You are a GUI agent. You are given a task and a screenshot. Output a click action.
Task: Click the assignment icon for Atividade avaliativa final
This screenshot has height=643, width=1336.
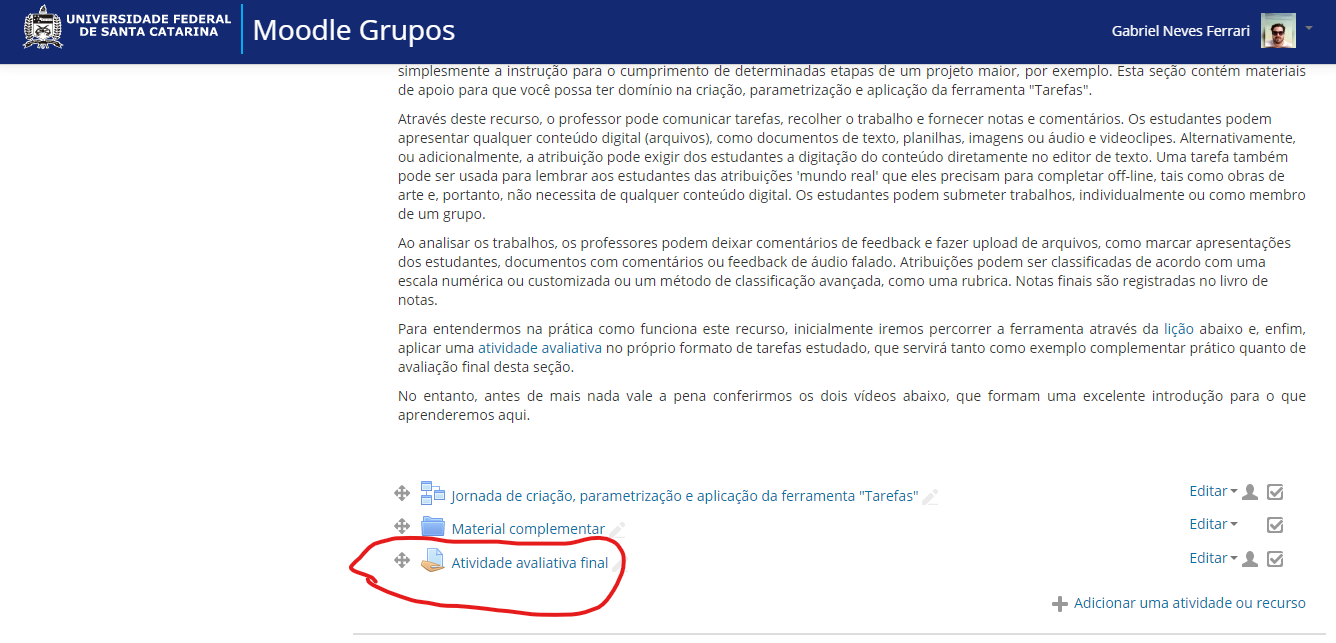point(433,561)
